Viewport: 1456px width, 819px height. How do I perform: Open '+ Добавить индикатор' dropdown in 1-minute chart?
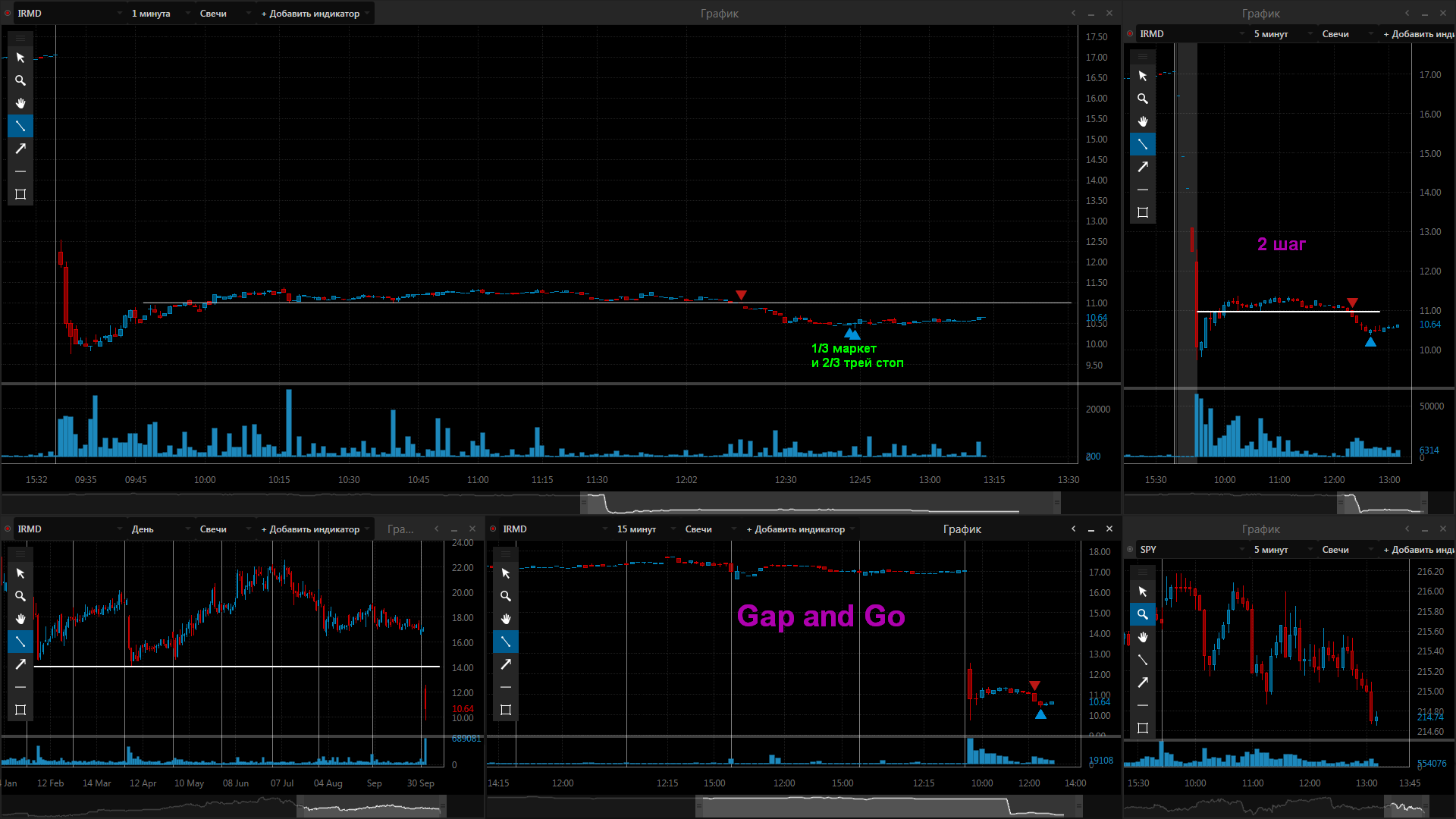pos(315,14)
